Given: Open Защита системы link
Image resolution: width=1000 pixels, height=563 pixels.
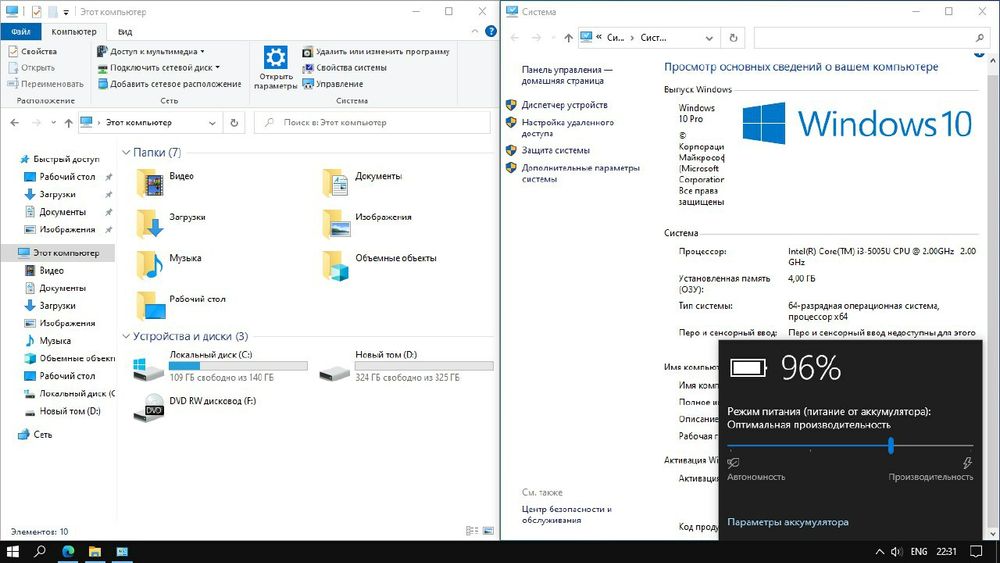Looking at the screenshot, I should pyautogui.click(x=555, y=150).
